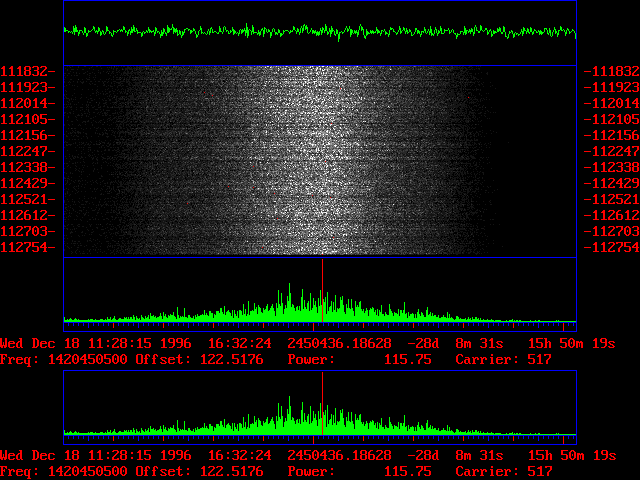Click the right axis label -112521

(x=611, y=200)
